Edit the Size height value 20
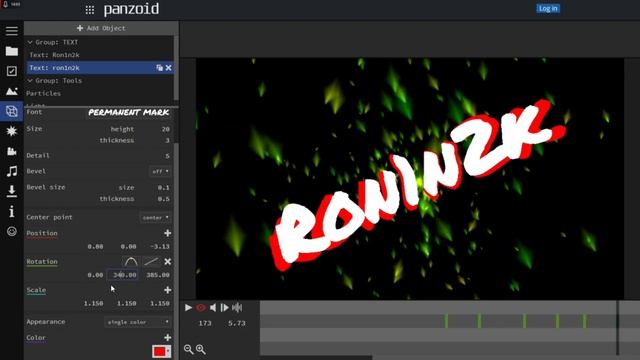Image resolution: width=640 pixels, height=360 pixels. click(x=165, y=129)
